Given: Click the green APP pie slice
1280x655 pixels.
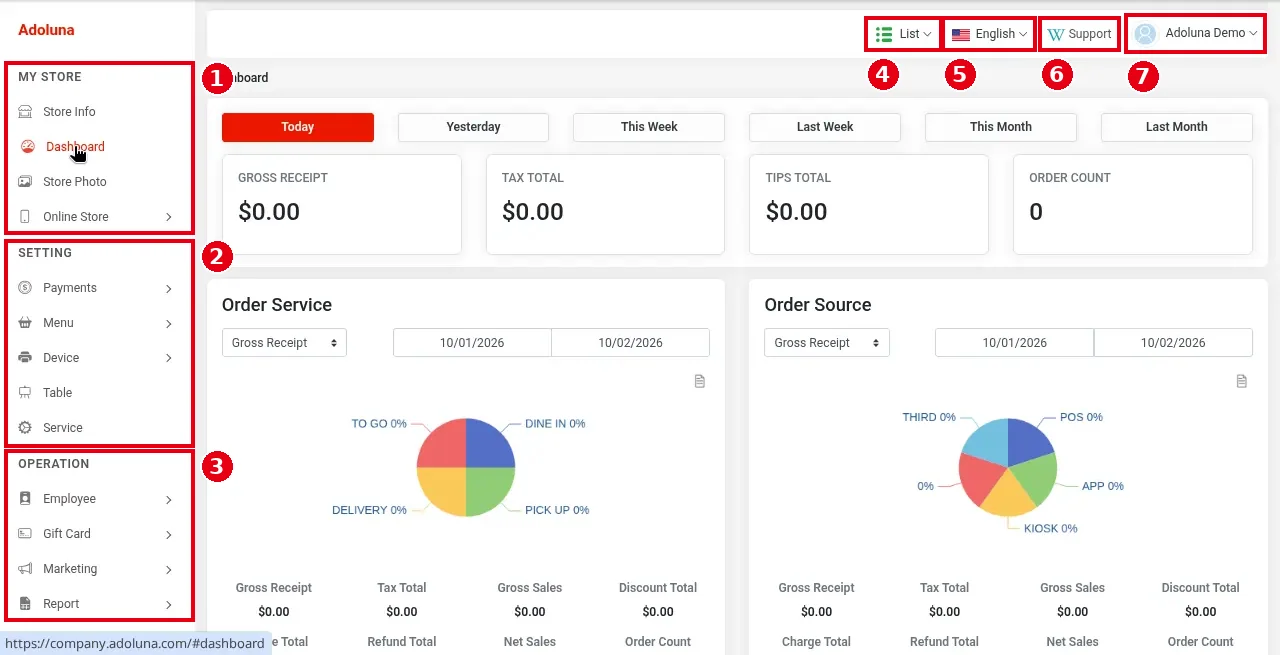Looking at the screenshot, I should [x=1037, y=482].
